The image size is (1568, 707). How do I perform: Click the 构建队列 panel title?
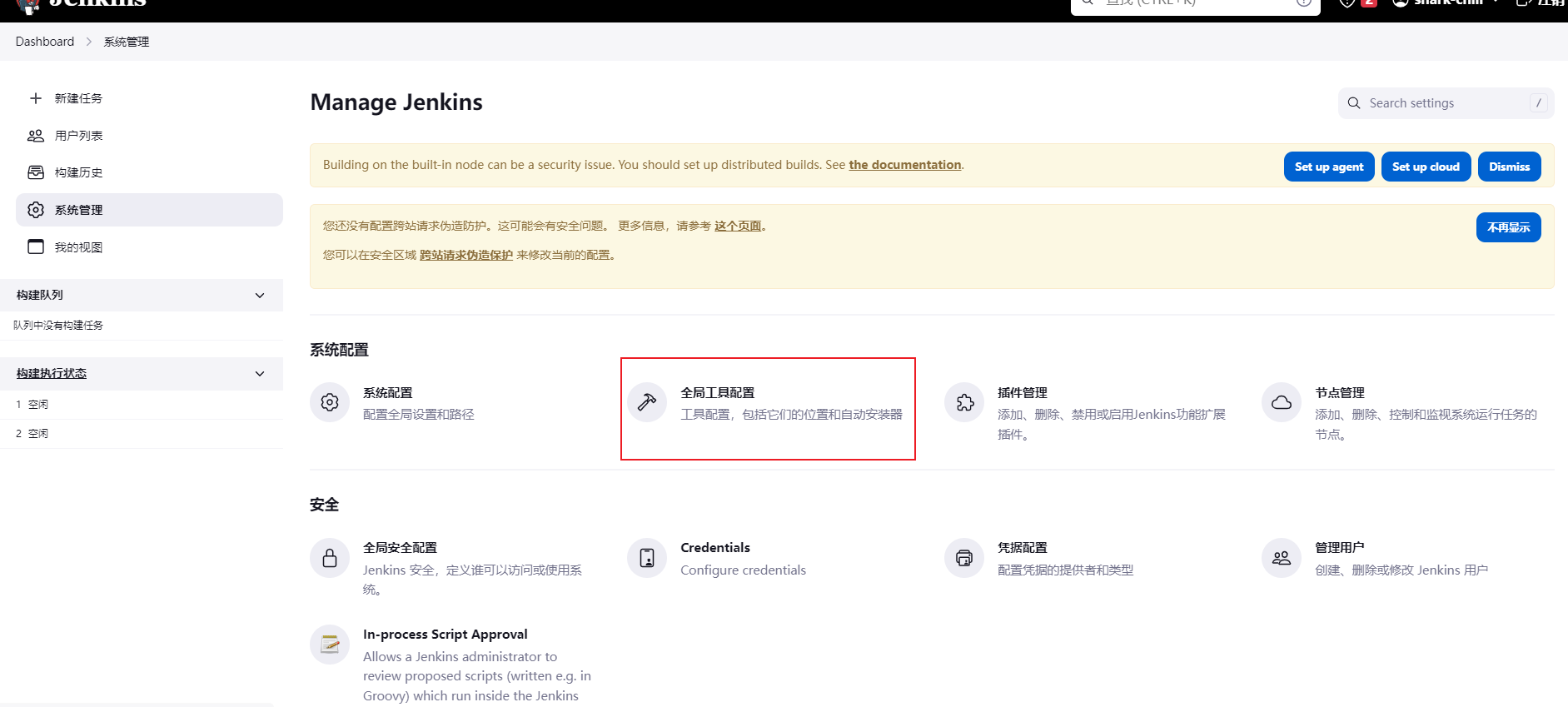(40, 296)
